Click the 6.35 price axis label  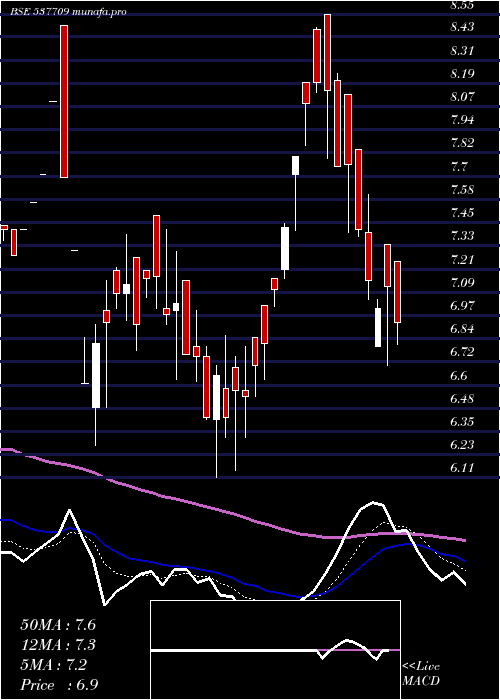pyautogui.click(x=462, y=421)
